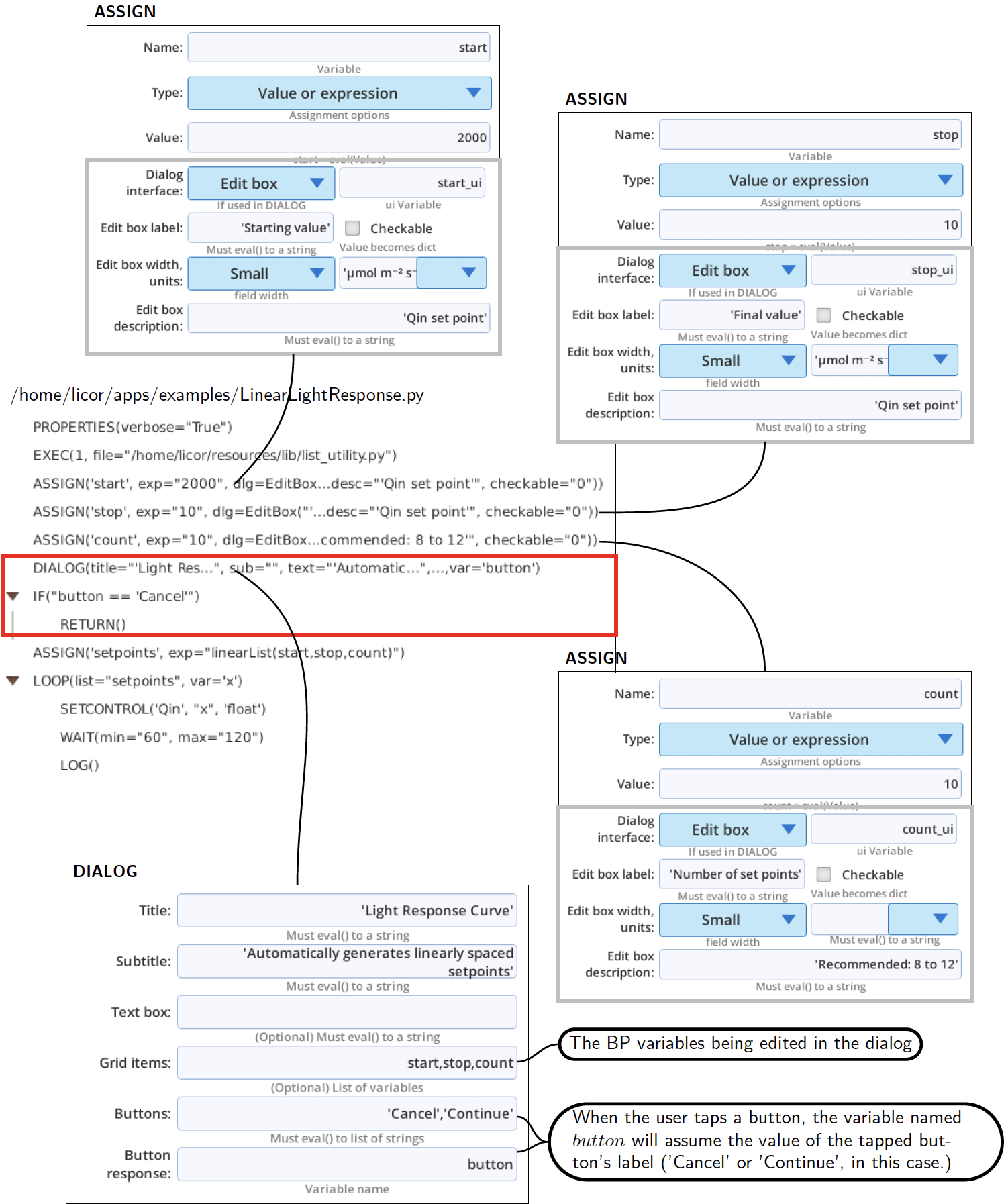
Task: Click DIALOG Title field 'Light Response Curve'
Action: (x=347, y=911)
